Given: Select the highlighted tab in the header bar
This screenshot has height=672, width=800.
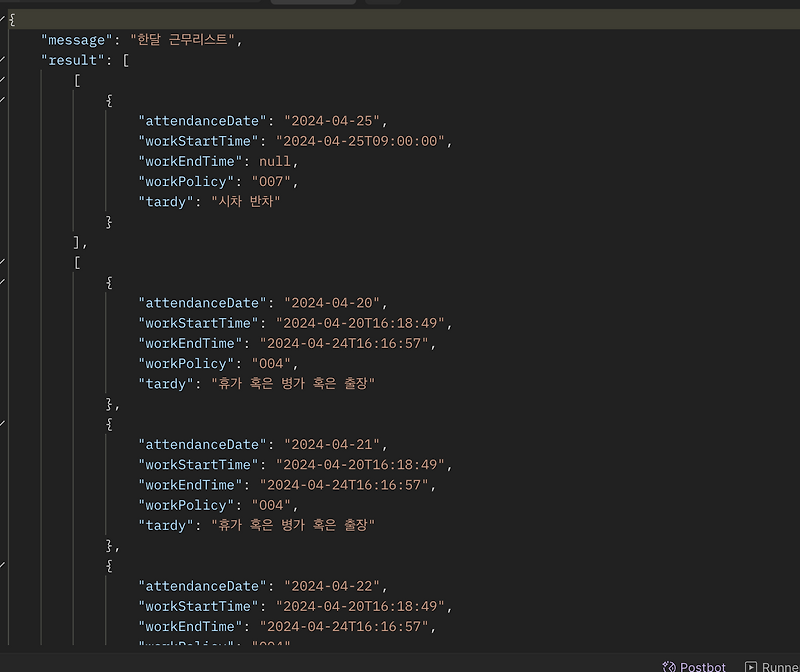Looking at the screenshot, I should coord(313,3).
